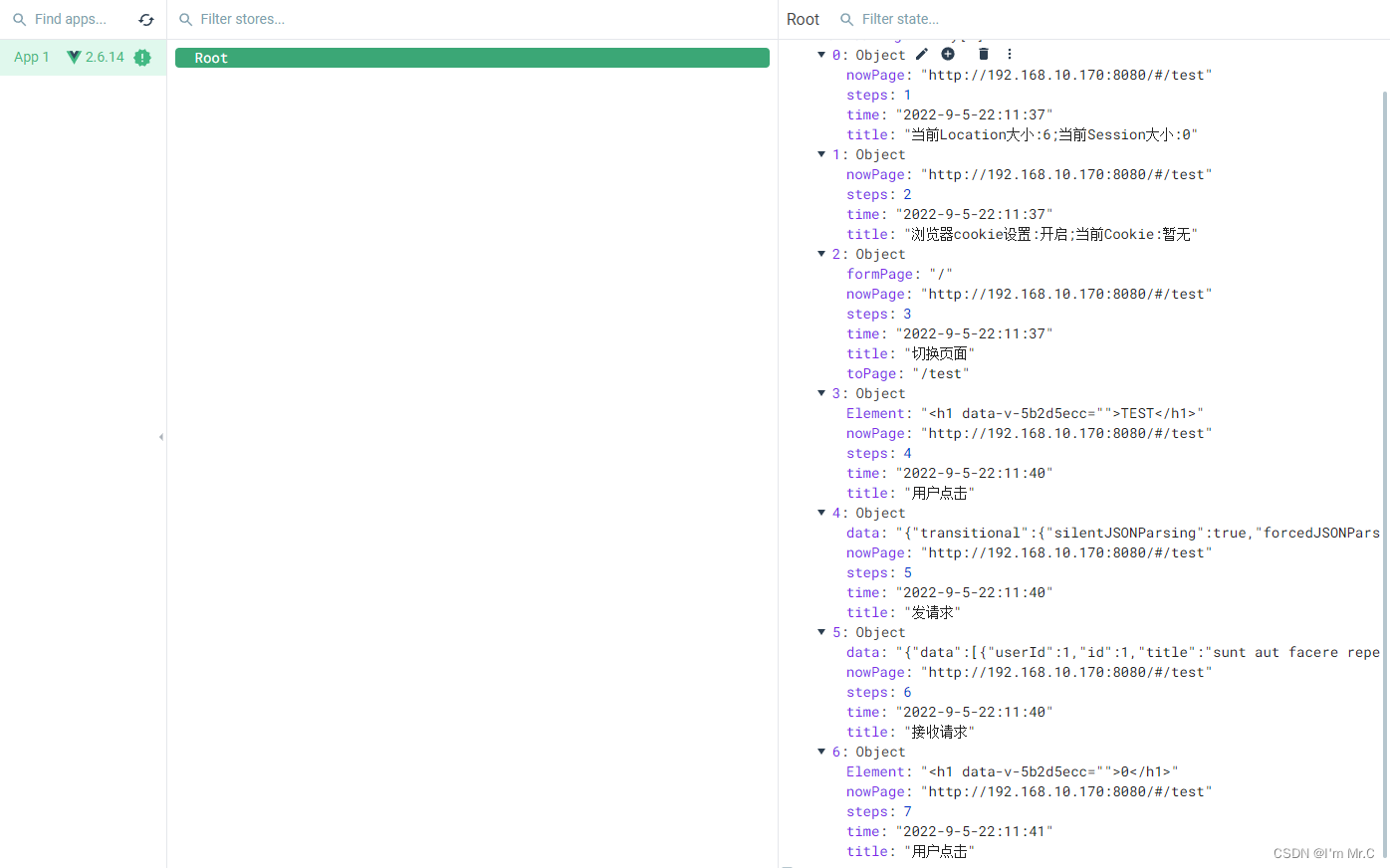Click the title value 接收请求
This screenshot has width=1390, height=868.
[939, 732]
